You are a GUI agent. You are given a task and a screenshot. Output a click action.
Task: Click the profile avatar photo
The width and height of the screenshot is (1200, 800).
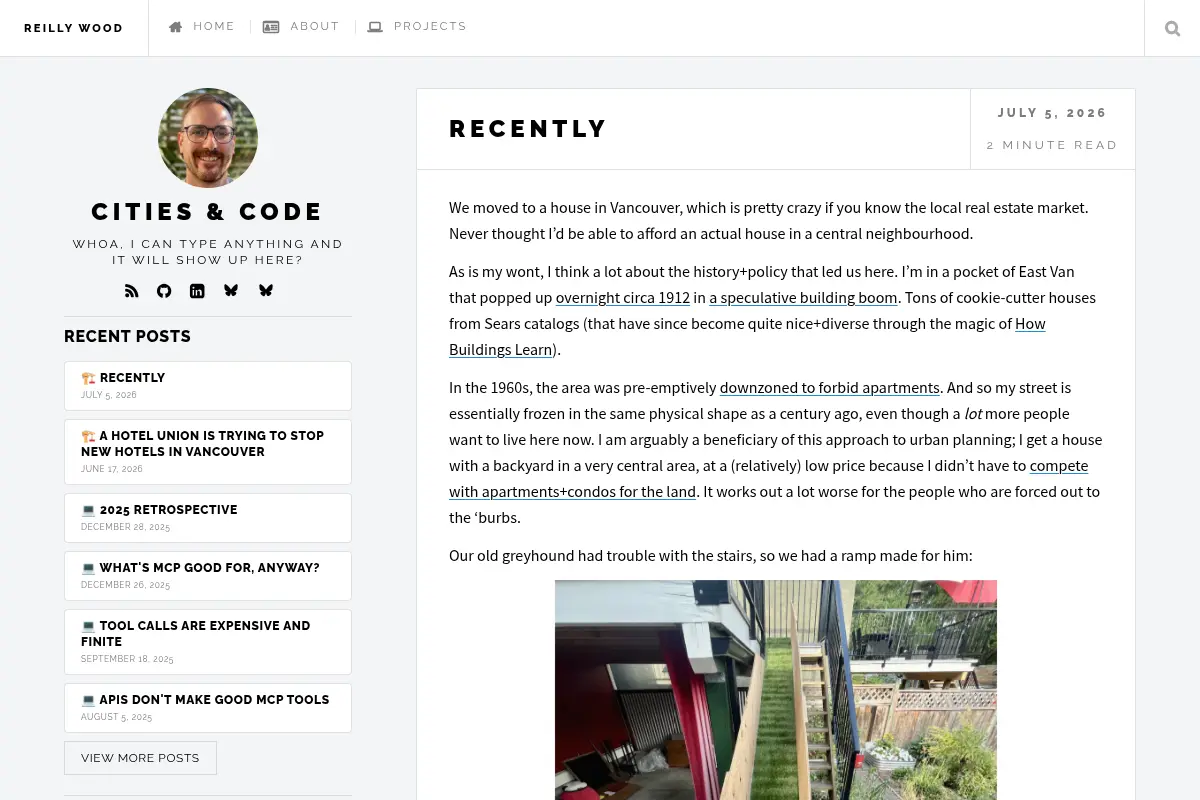click(208, 138)
